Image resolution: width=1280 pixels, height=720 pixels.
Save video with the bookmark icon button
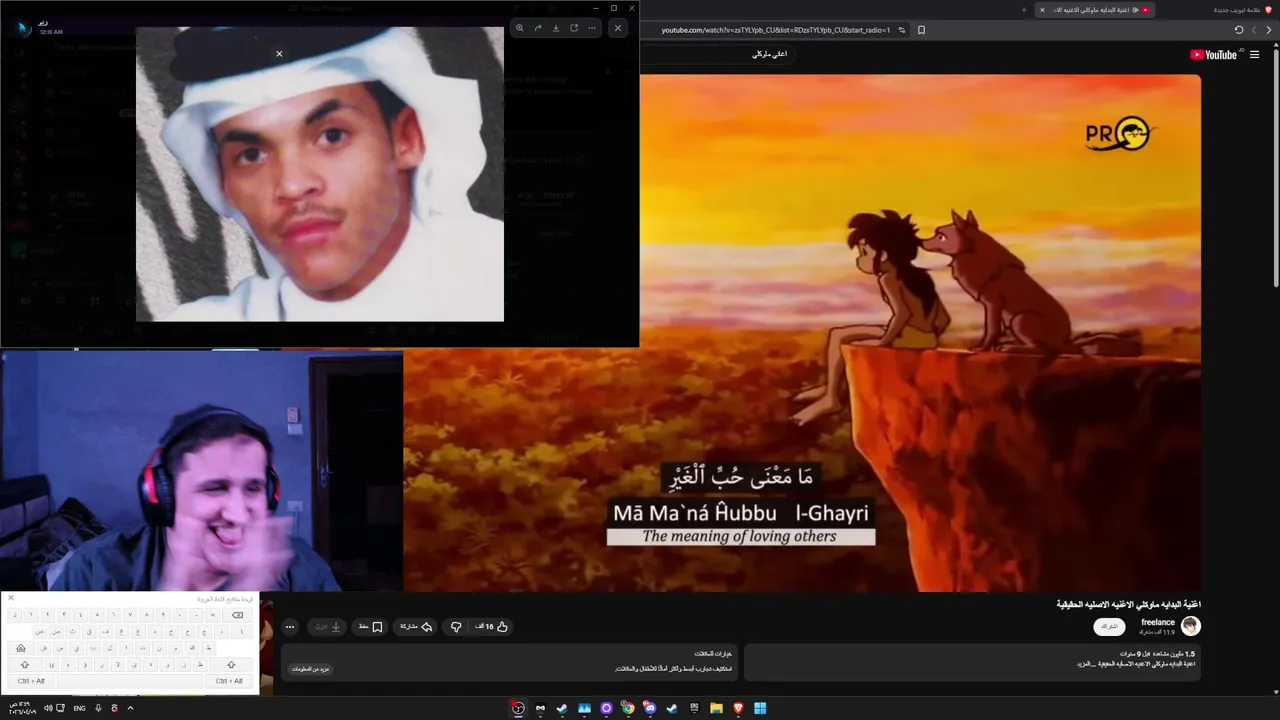click(371, 627)
